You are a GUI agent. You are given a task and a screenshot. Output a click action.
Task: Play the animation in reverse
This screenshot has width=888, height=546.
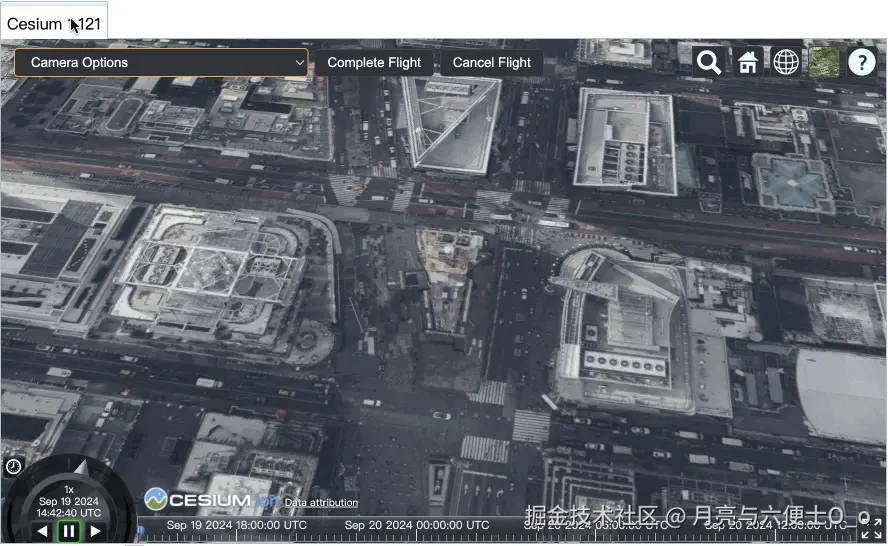click(42, 531)
